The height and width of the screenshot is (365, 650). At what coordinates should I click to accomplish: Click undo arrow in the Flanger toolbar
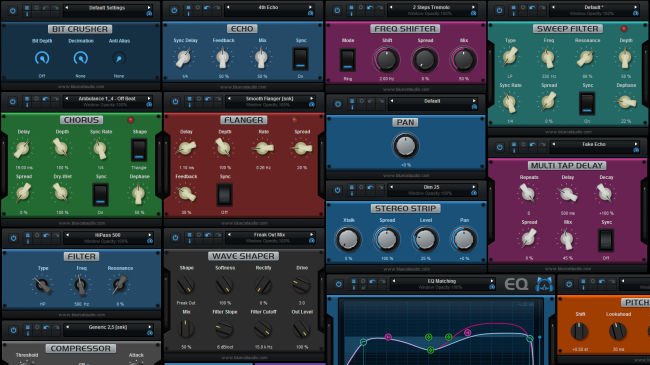(208, 99)
